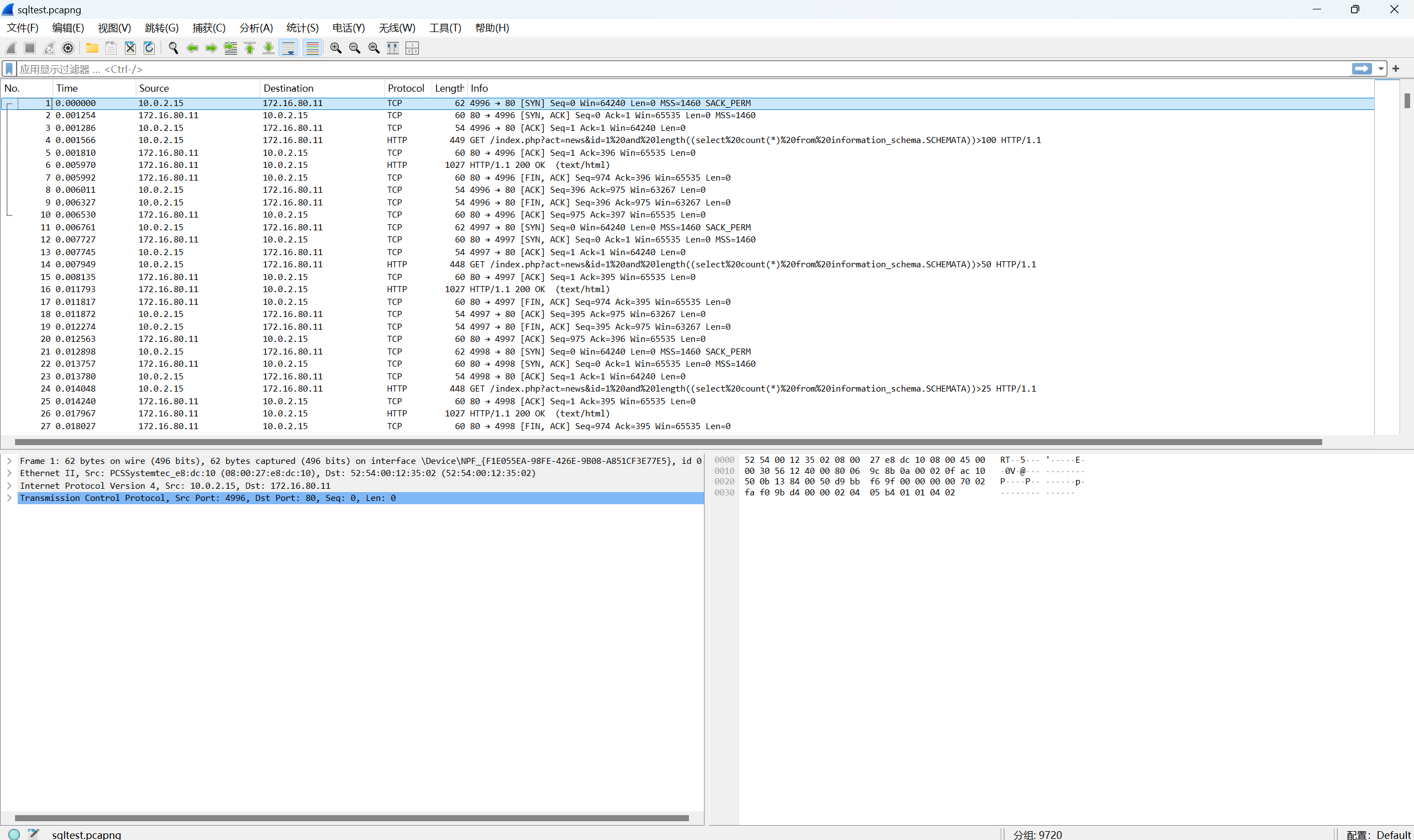The image size is (1414, 840).
Task: Add a display filter button with plus
Action: [x=1396, y=68]
